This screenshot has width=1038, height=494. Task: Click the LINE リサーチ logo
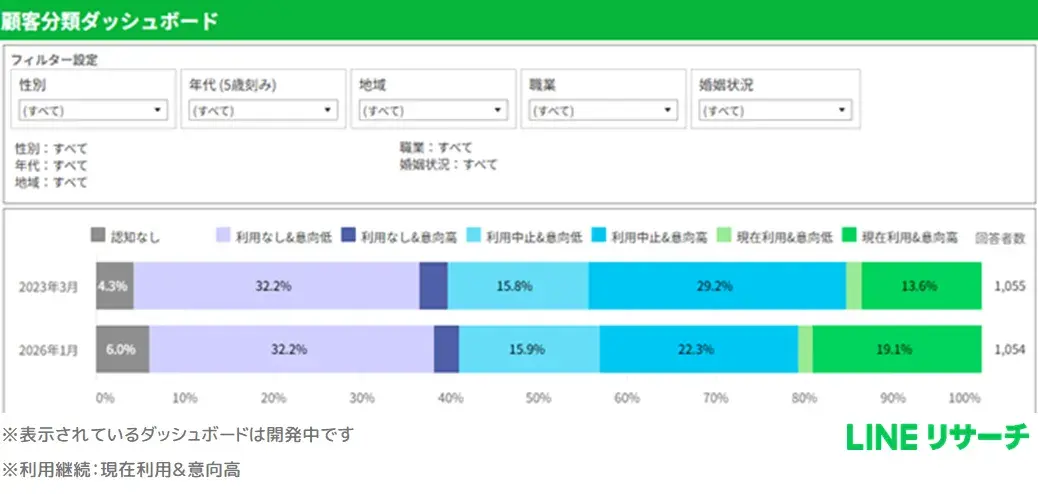point(937,438)
